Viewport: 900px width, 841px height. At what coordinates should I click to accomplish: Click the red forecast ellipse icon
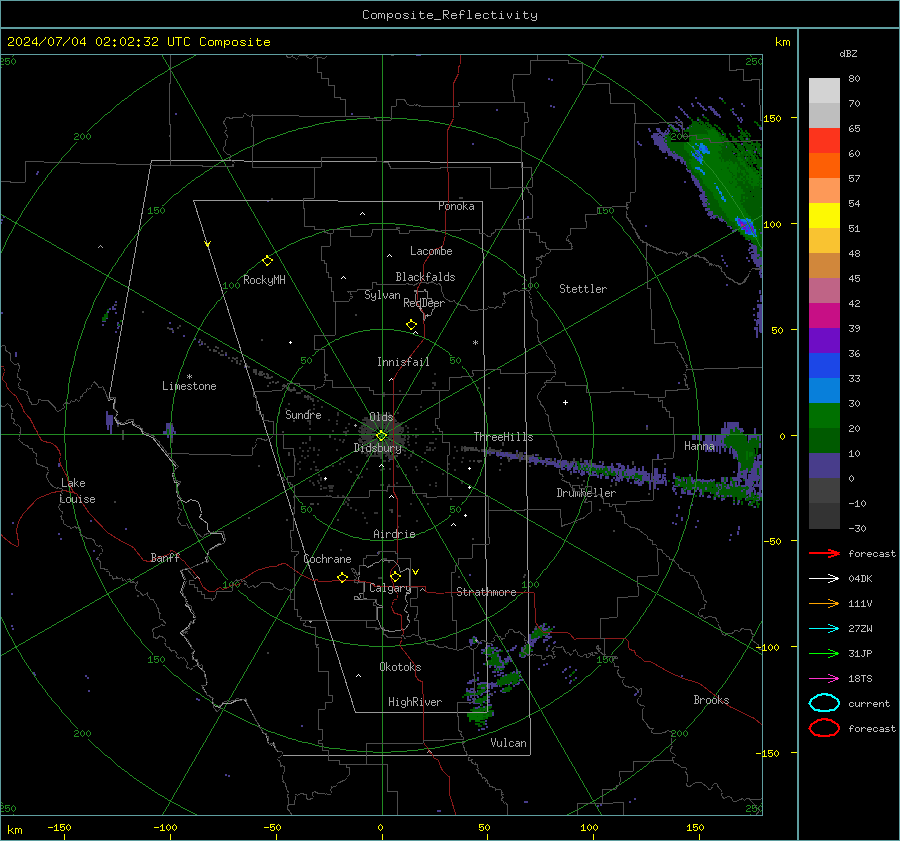824,728
